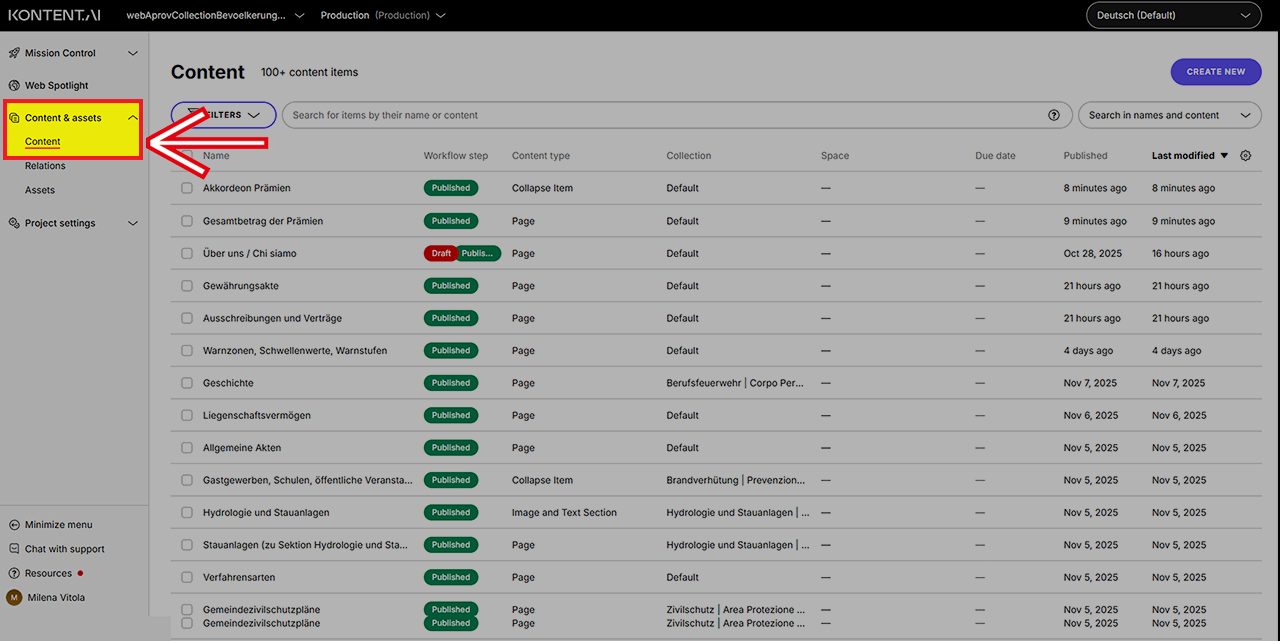The height and width of the screenshot is (641, 1280).
Task: Open the Deutsch (Default) language dropdown
Action: [x=1173, y=15]
